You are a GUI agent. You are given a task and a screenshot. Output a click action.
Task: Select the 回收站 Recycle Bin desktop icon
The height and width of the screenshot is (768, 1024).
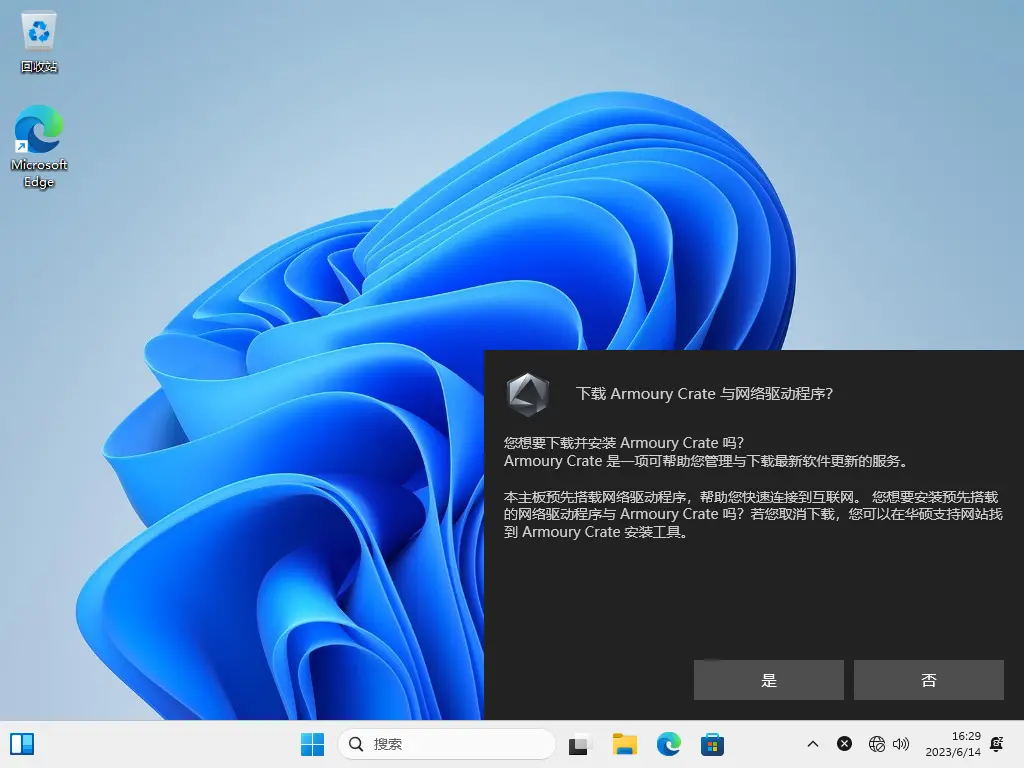pyautogui.click(x=39, y=42)
